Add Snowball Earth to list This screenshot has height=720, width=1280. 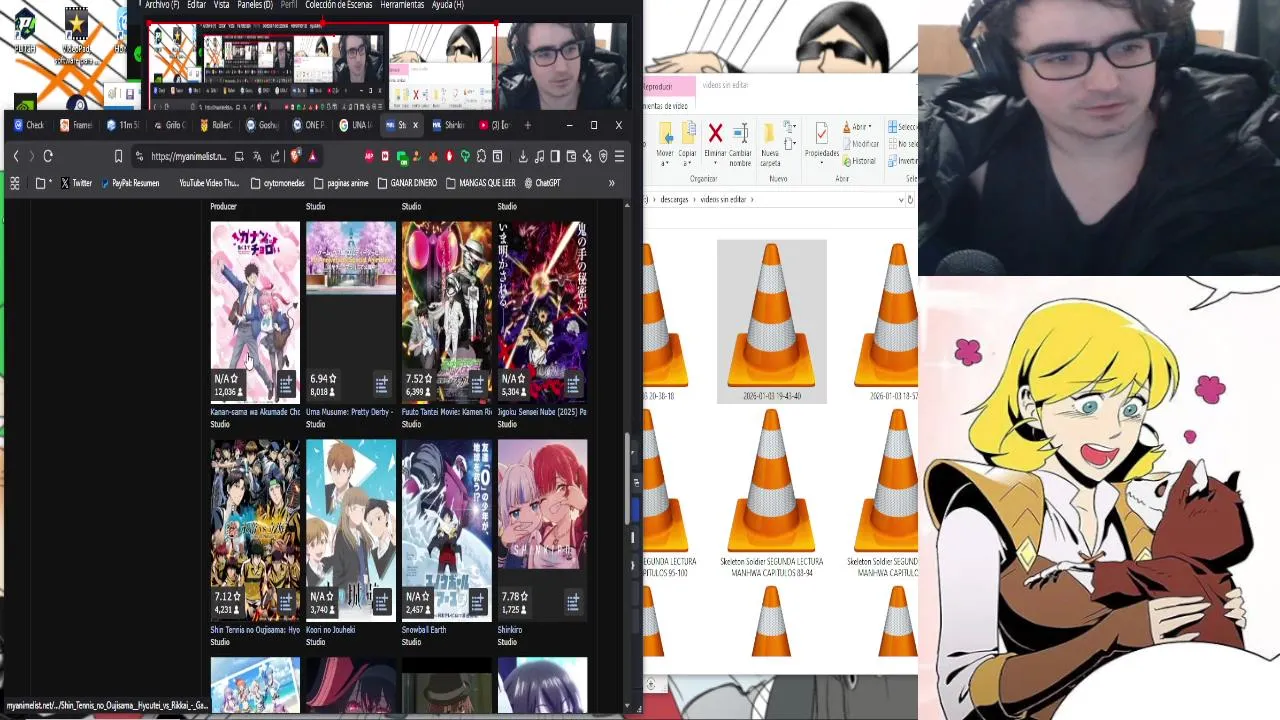click(x=477, y=602)
